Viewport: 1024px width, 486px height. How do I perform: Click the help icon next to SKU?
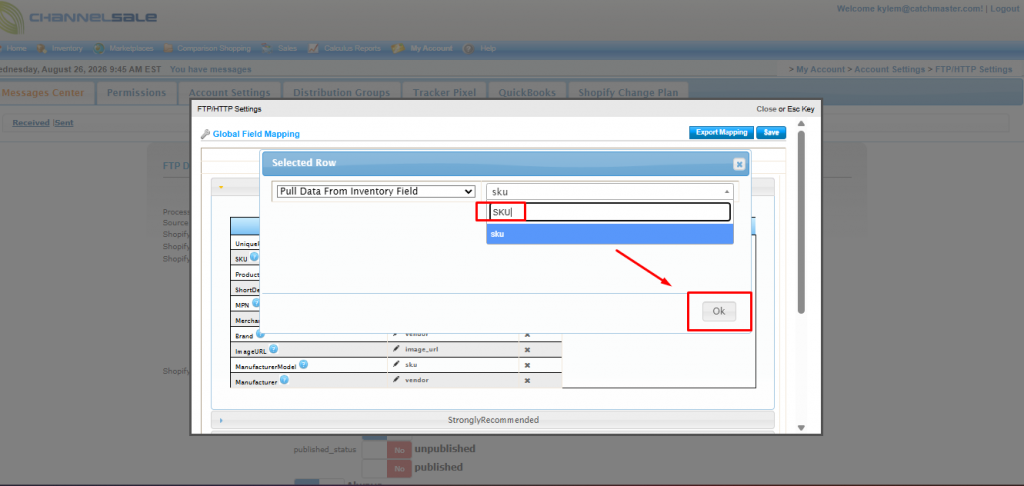point(254,257)
